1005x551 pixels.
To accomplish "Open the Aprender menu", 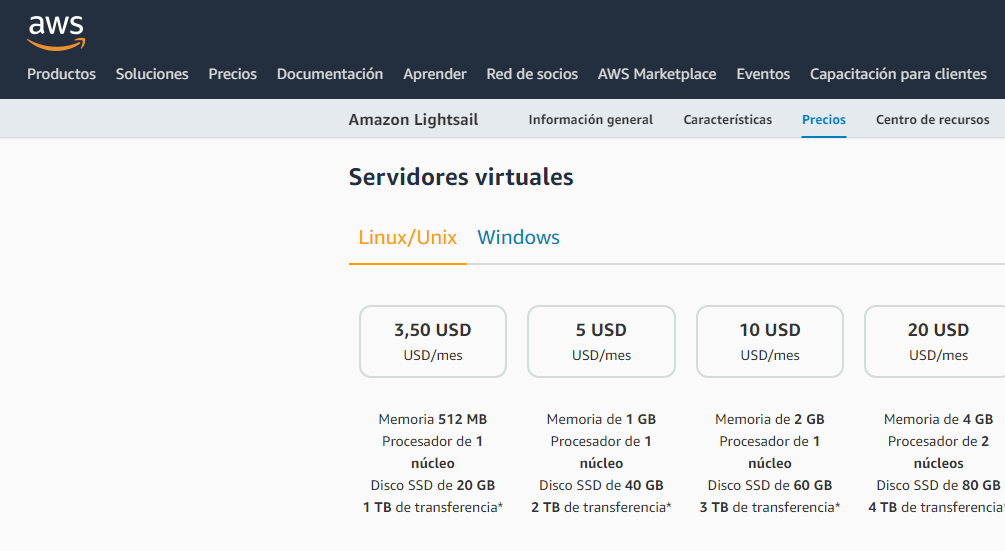I will coord(435,74).
